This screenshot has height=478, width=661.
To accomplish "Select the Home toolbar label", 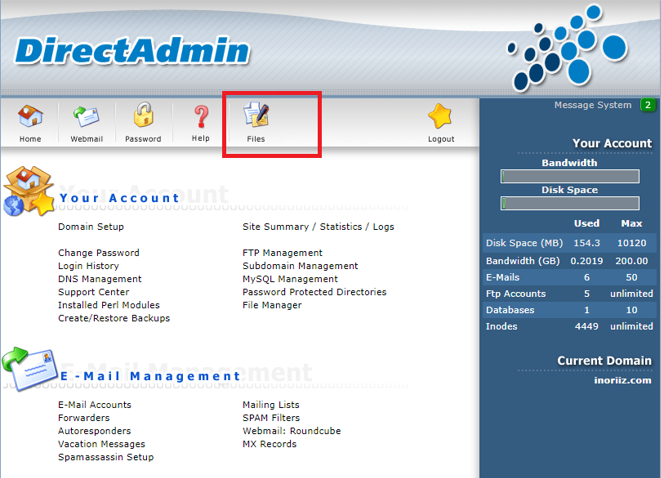I will coord(30,139).
